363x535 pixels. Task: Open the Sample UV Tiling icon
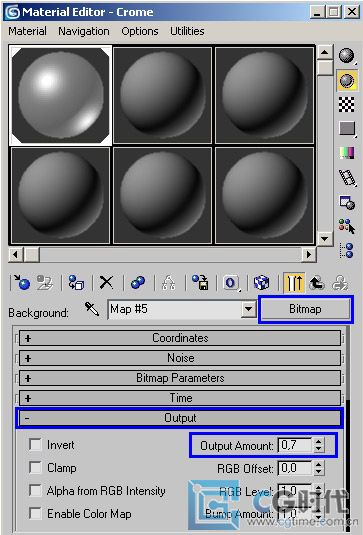(347, 129)
